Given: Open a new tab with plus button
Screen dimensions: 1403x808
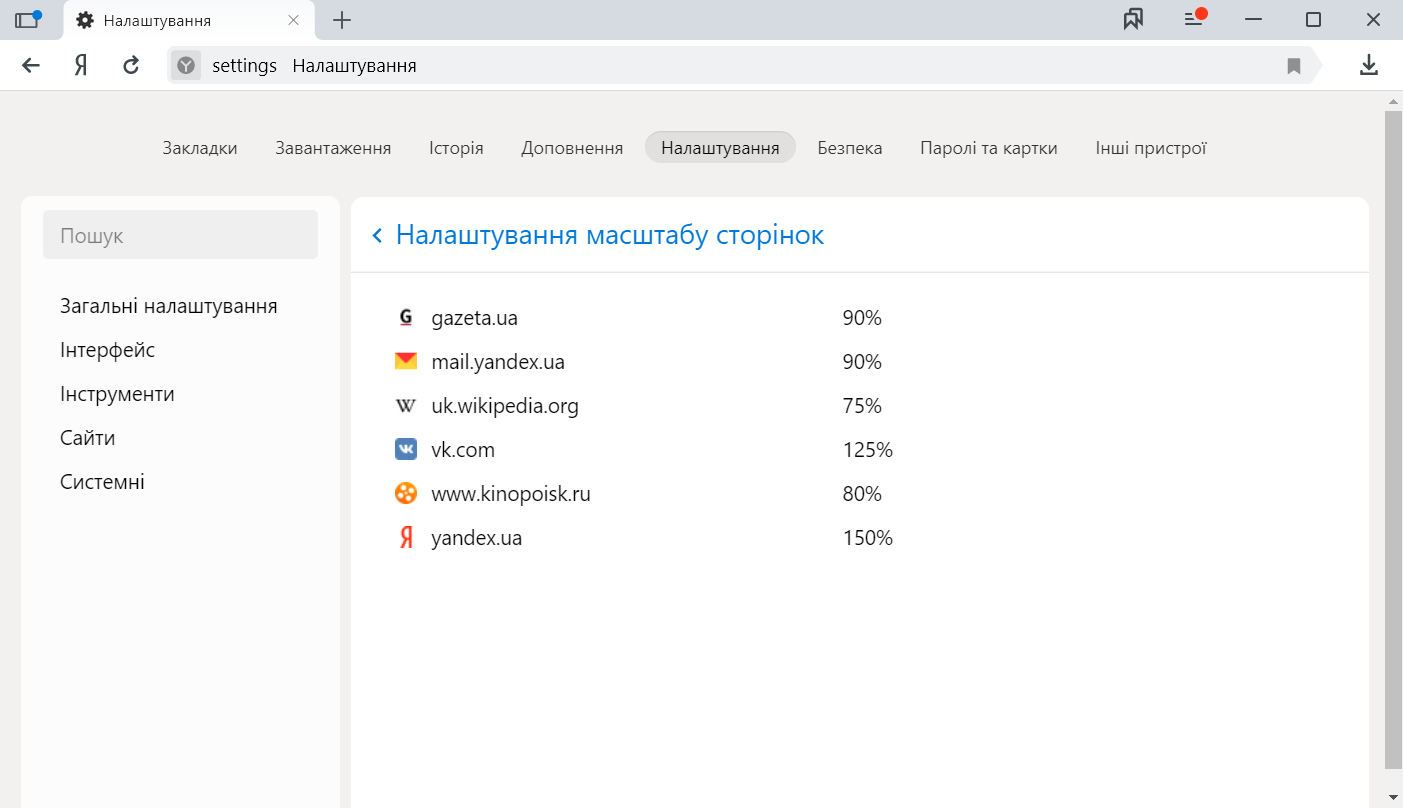Looking at the screenshot, I should click(342, 20).
